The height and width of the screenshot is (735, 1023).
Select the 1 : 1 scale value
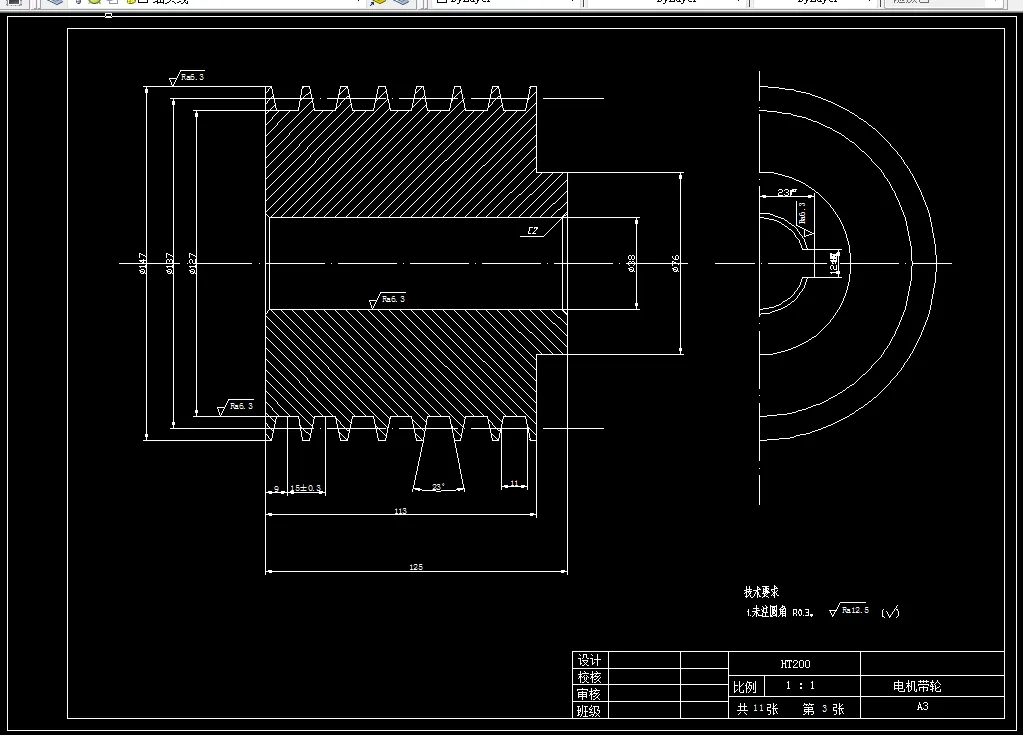(800, 685)
